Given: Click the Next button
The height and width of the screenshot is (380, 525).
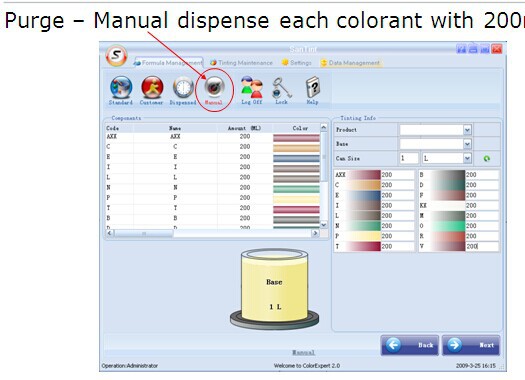Looking at the screenshot, I should pos(471,345).
